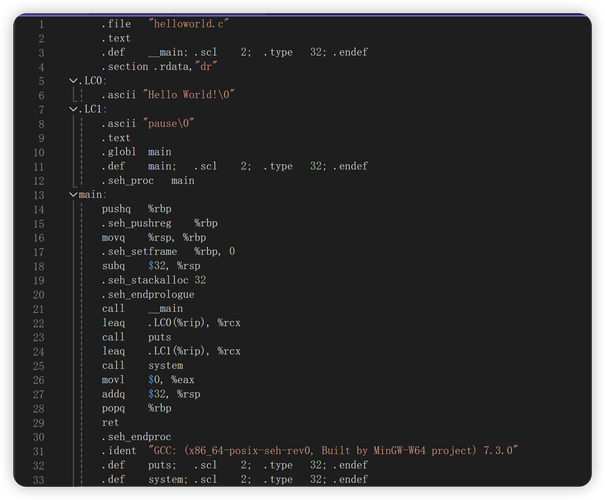
Task: Click the ret instruction
Action: [x=110, y=423]
